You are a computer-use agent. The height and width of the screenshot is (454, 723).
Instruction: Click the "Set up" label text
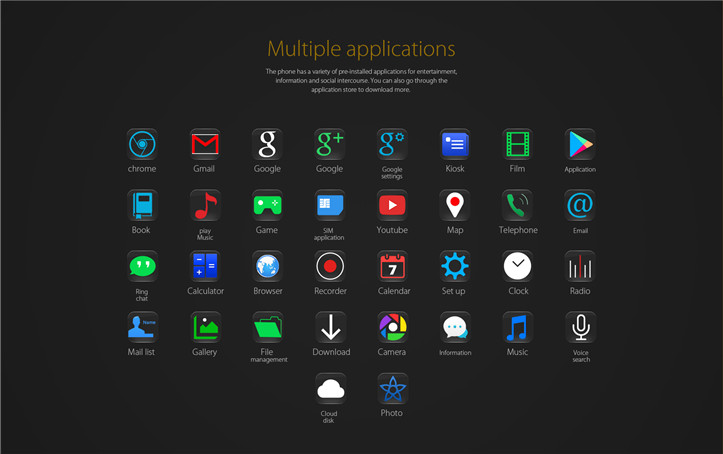453,291
